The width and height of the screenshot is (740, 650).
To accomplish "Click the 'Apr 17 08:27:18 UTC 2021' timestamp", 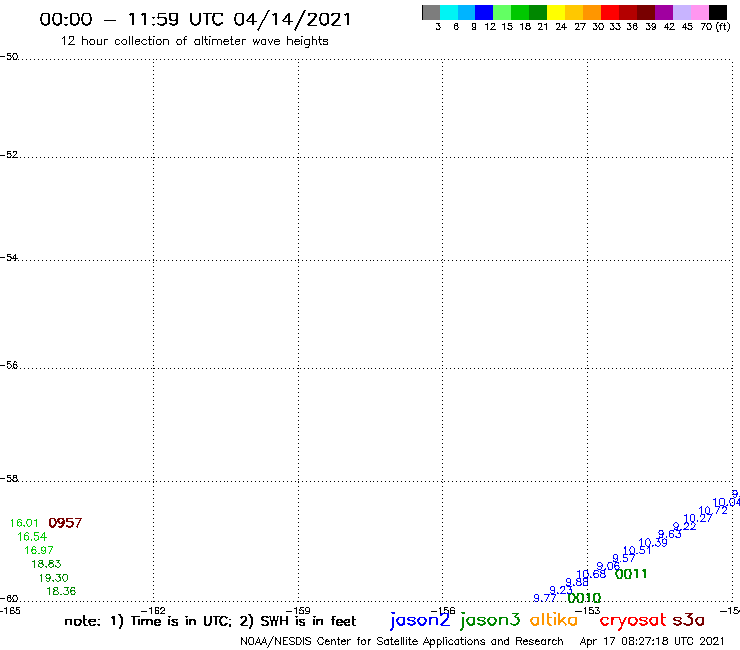I will point(652,641).
